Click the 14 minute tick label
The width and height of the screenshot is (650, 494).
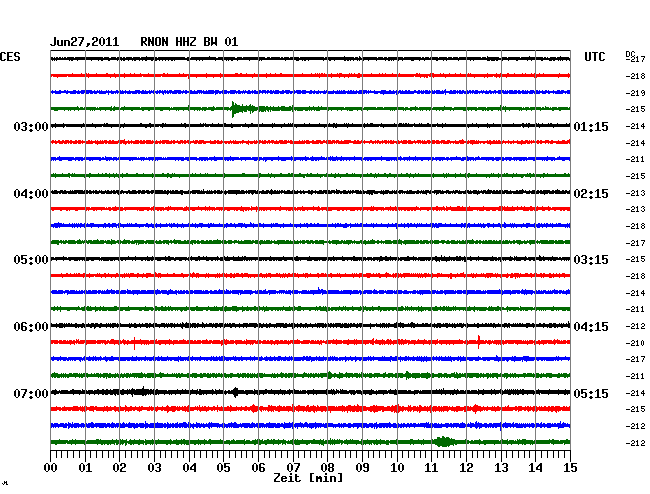point(535,467)
